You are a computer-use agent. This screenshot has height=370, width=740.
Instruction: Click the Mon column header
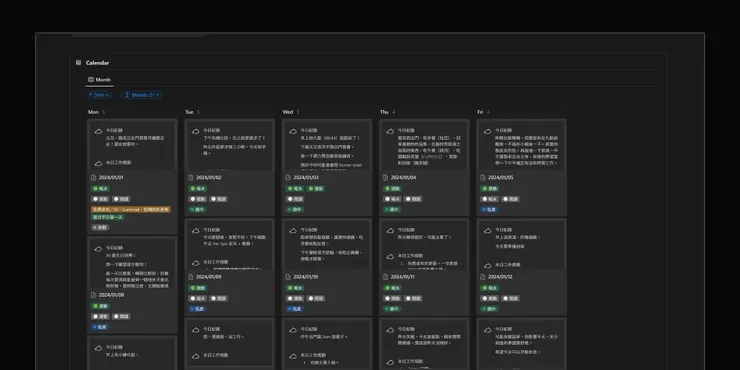pos(93,112)
